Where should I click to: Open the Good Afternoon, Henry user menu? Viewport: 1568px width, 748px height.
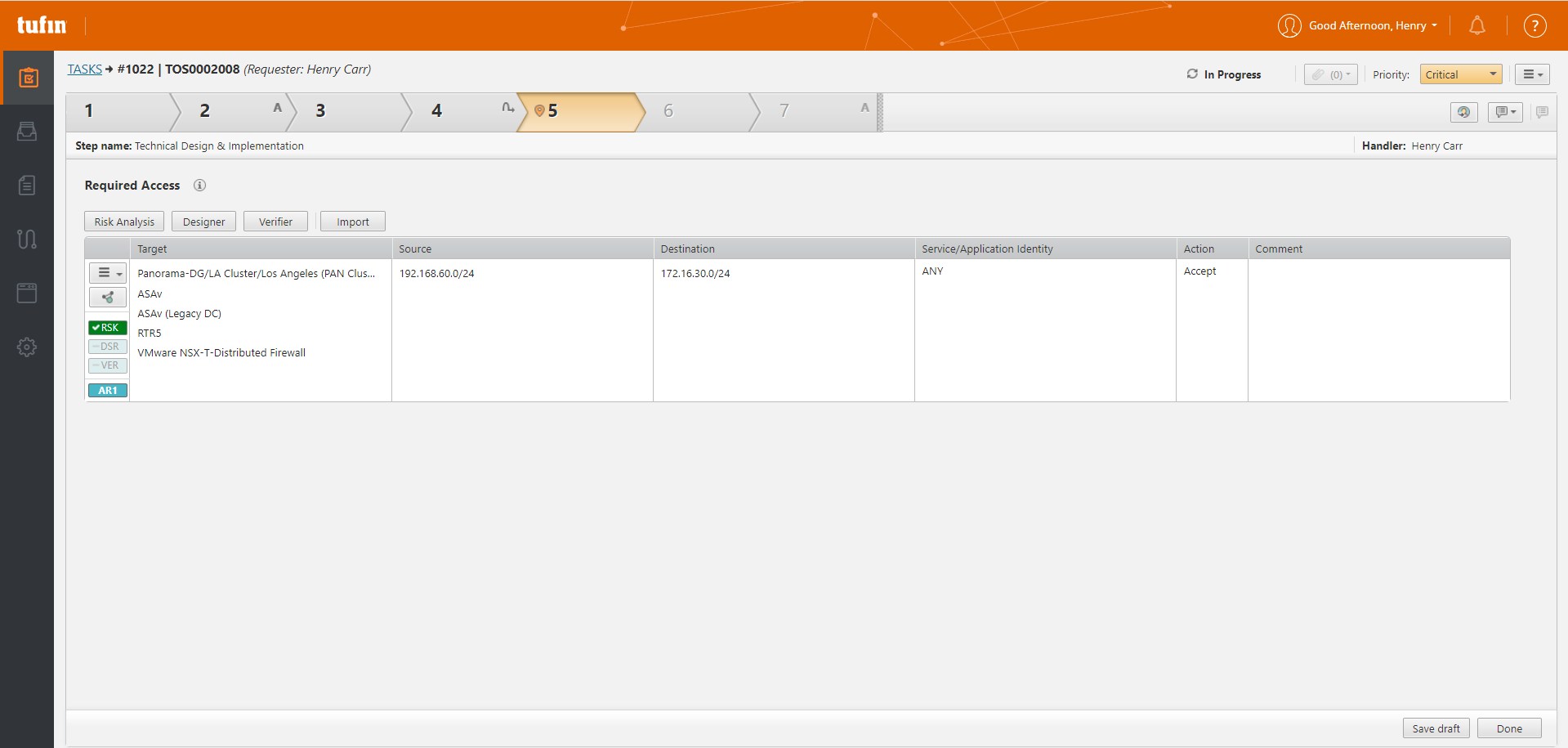(x=1373, y=25)
